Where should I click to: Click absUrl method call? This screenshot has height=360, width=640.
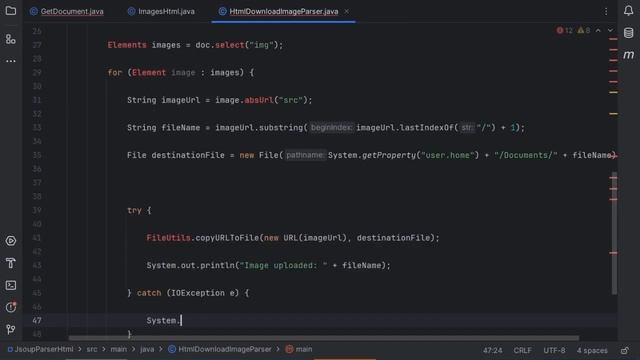259,100
